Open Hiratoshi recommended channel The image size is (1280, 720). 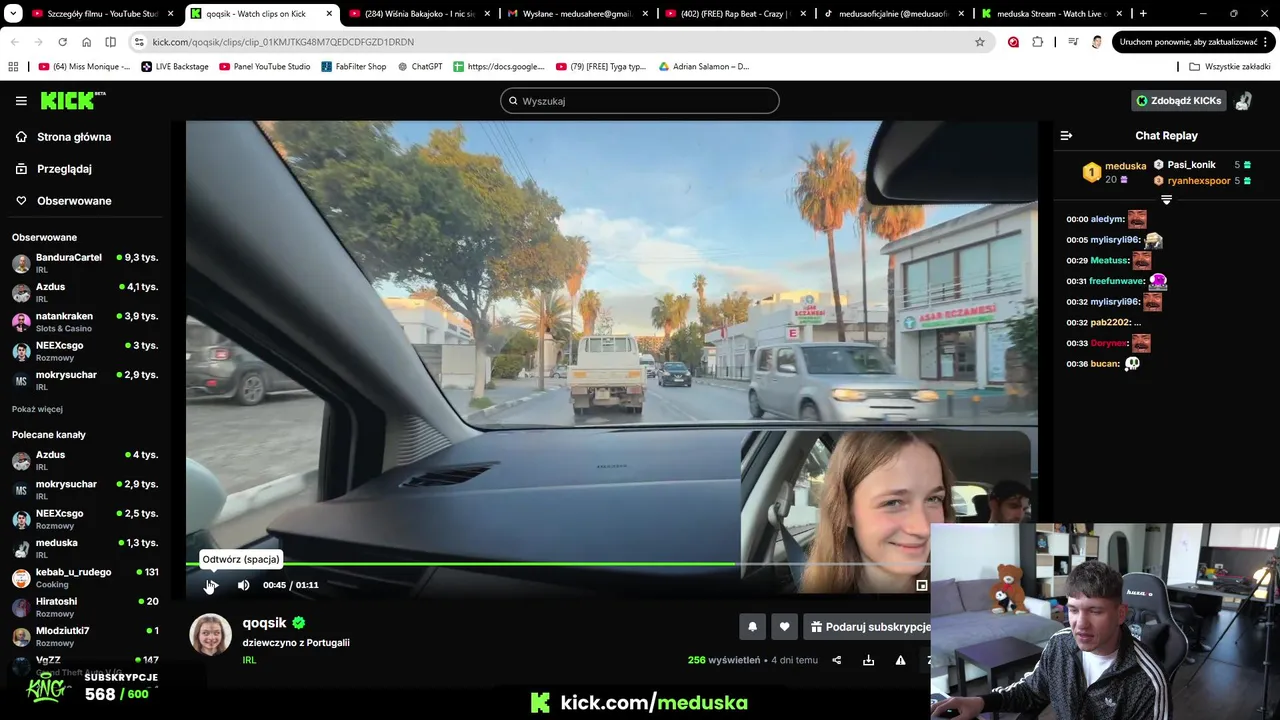[85, 607]
